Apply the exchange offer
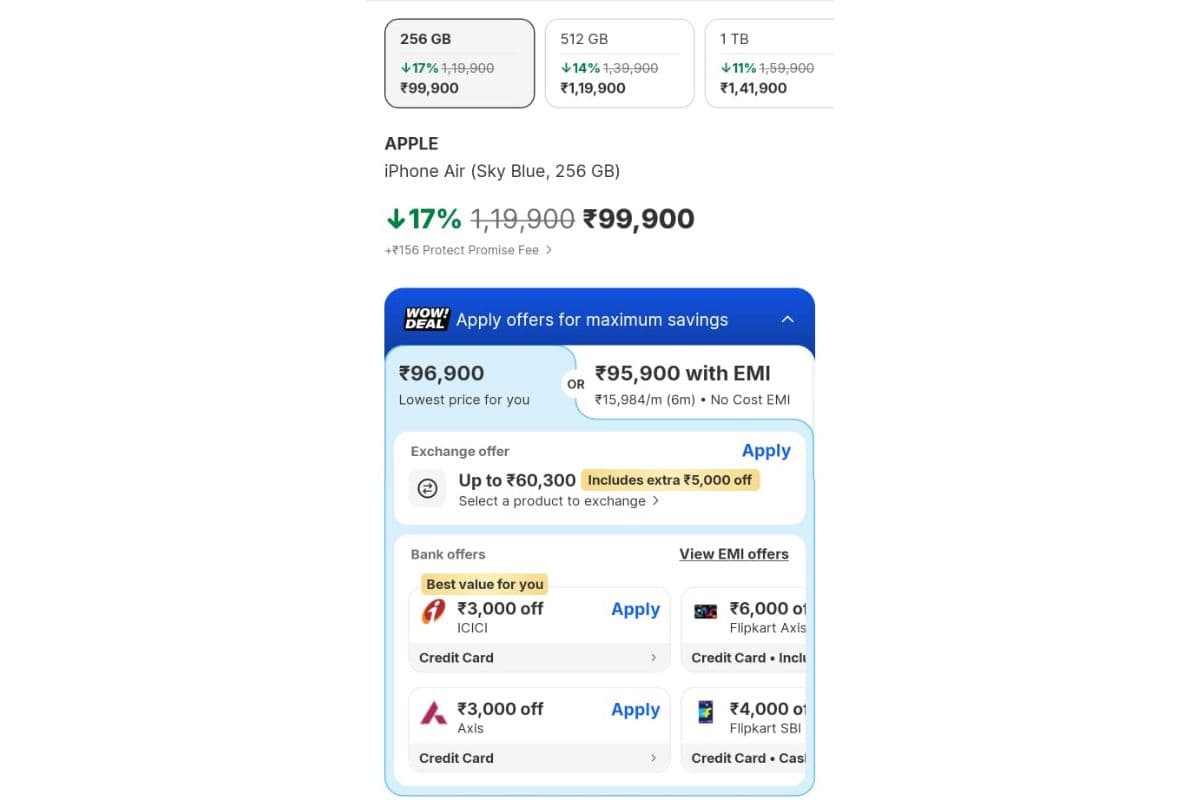This screenshot has height=800, width=1200. tap(766, 451)
